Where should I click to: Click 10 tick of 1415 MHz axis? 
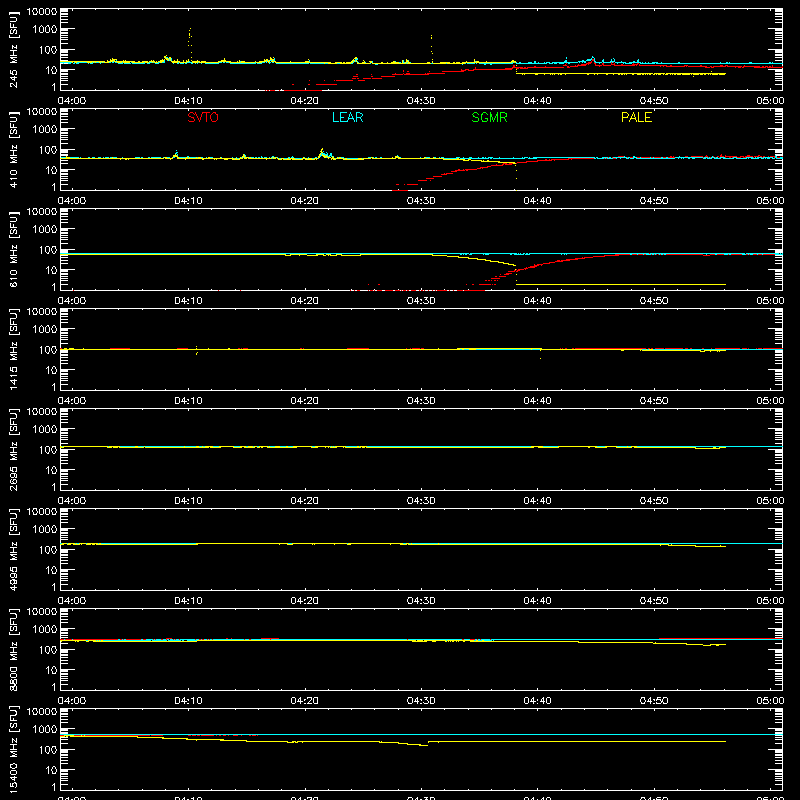click(x=51, y=370)
